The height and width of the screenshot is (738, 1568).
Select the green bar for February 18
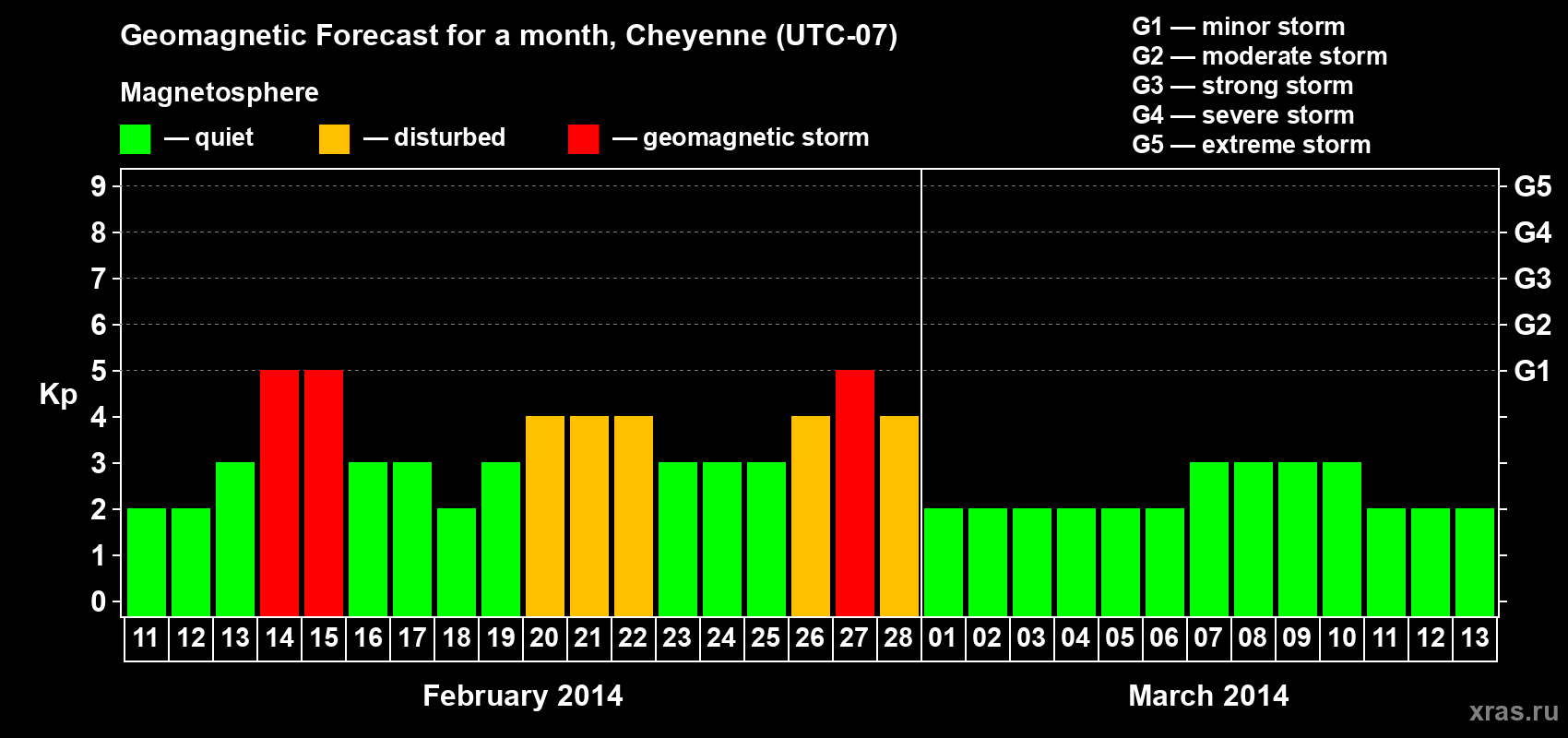(x=457, y=562)
